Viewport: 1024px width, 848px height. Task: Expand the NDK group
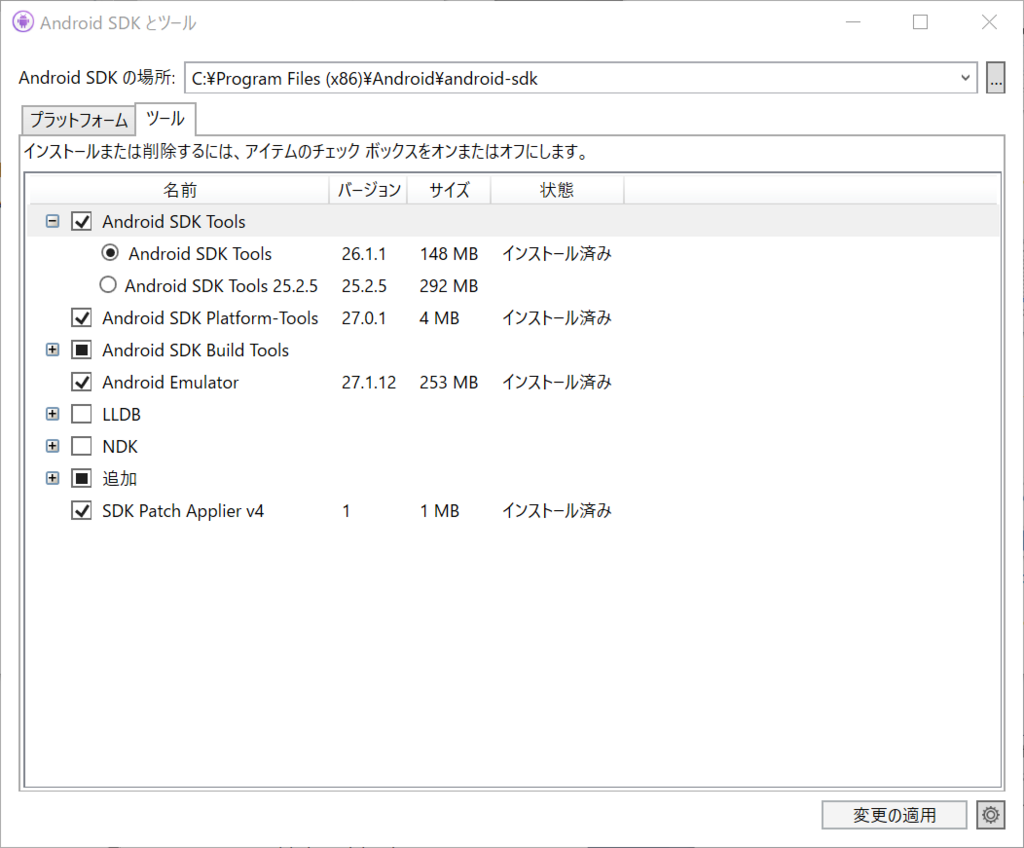click(x=52, y=446)
